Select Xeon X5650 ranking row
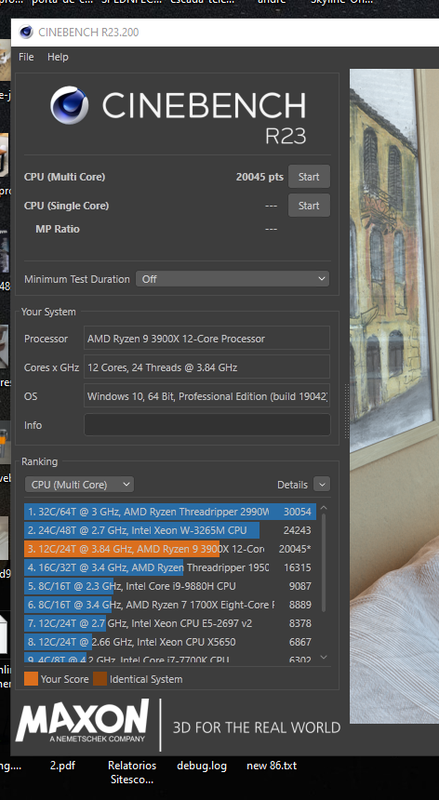 click(169, 642)
